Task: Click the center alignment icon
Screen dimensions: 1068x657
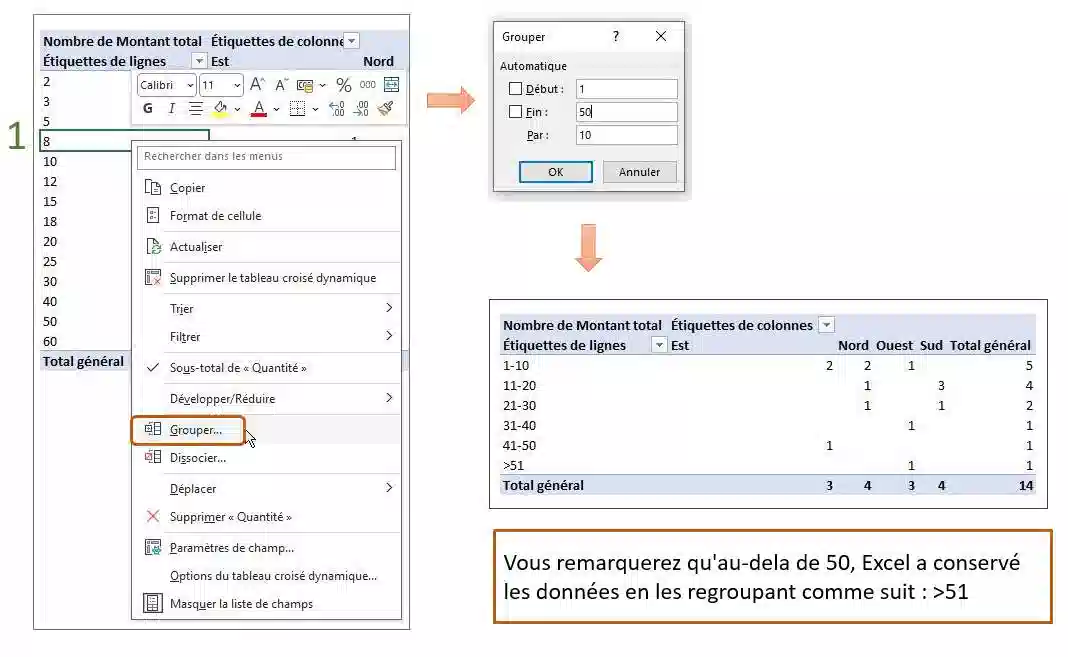Action: [x=195, y=108]
